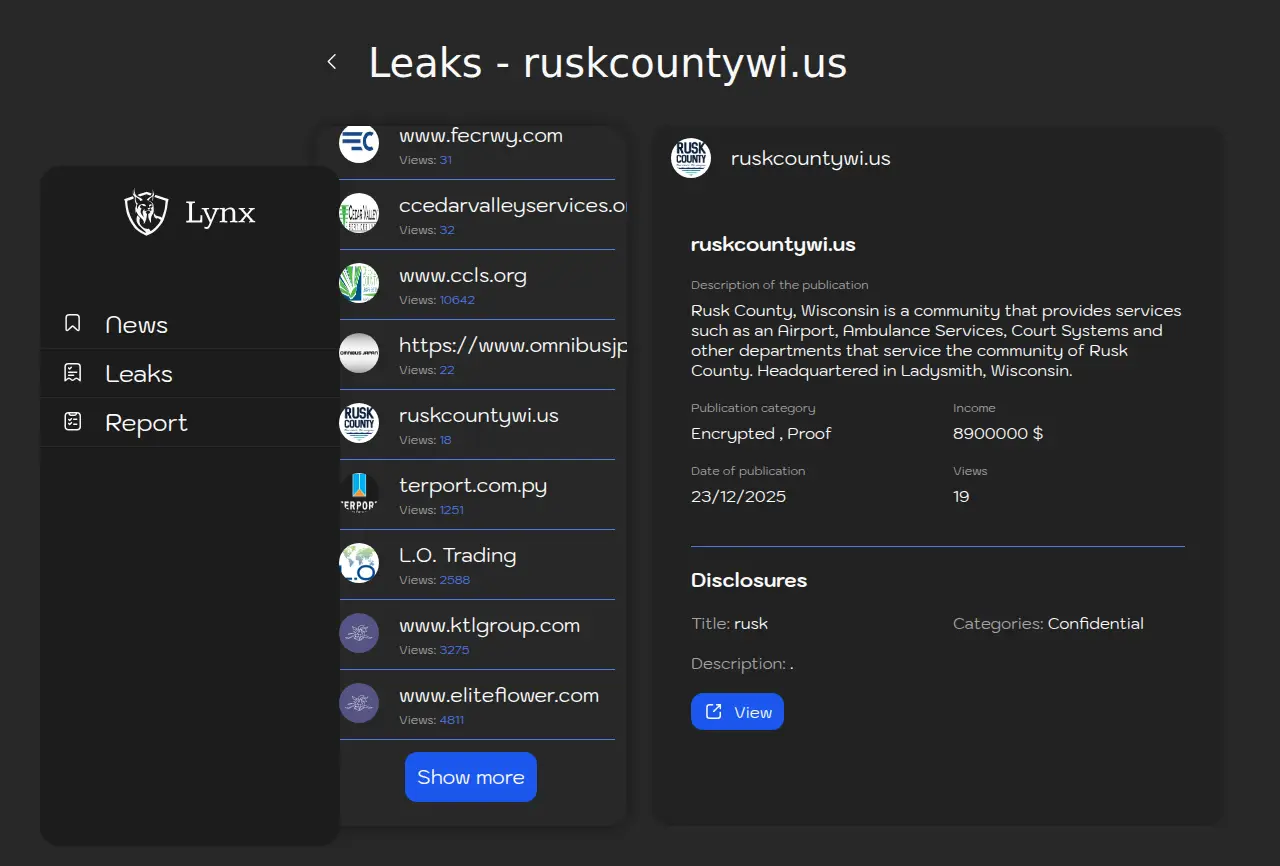
Task: Open the Leaks menu item
Action: (138, 374)
